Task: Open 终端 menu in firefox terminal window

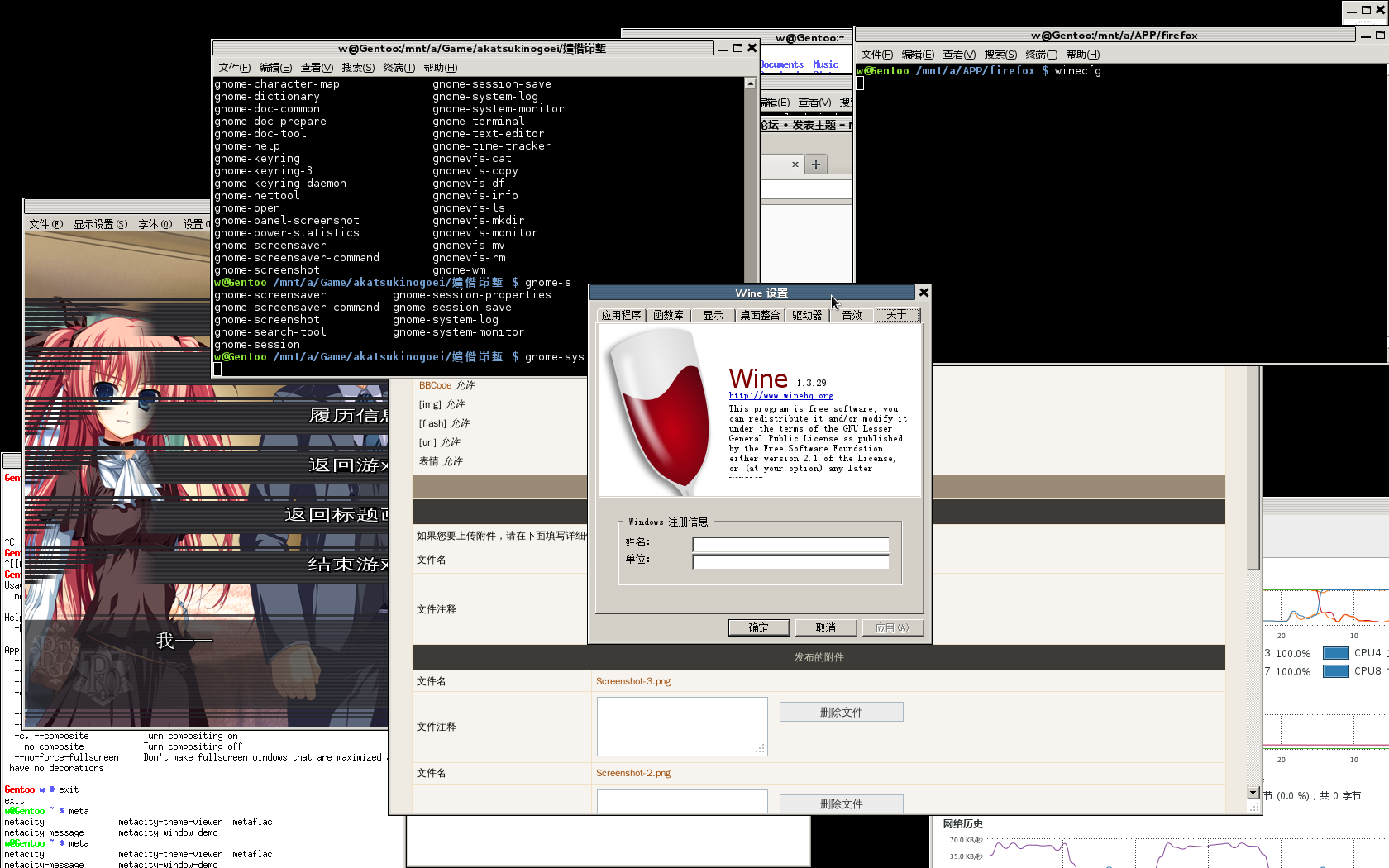Action: click(1042, 55)
